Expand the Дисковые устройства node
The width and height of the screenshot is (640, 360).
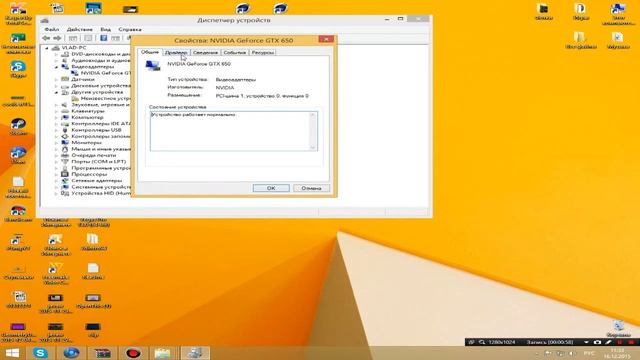pos(56,86)
